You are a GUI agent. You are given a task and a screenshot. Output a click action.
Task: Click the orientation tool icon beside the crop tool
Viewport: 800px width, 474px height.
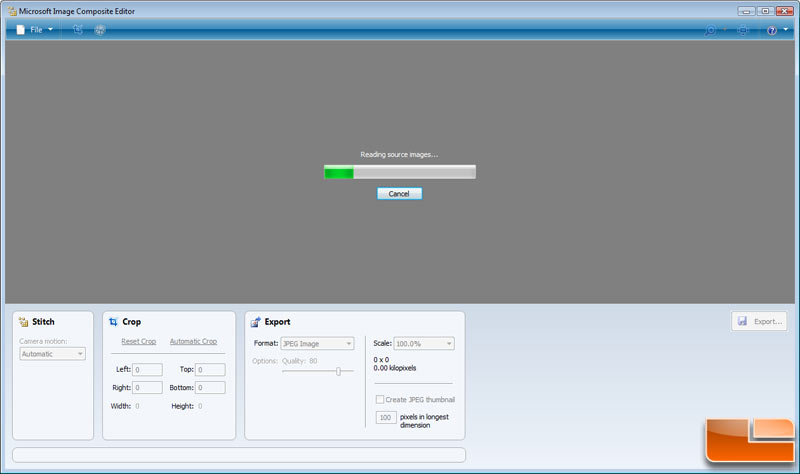point(100,30)
